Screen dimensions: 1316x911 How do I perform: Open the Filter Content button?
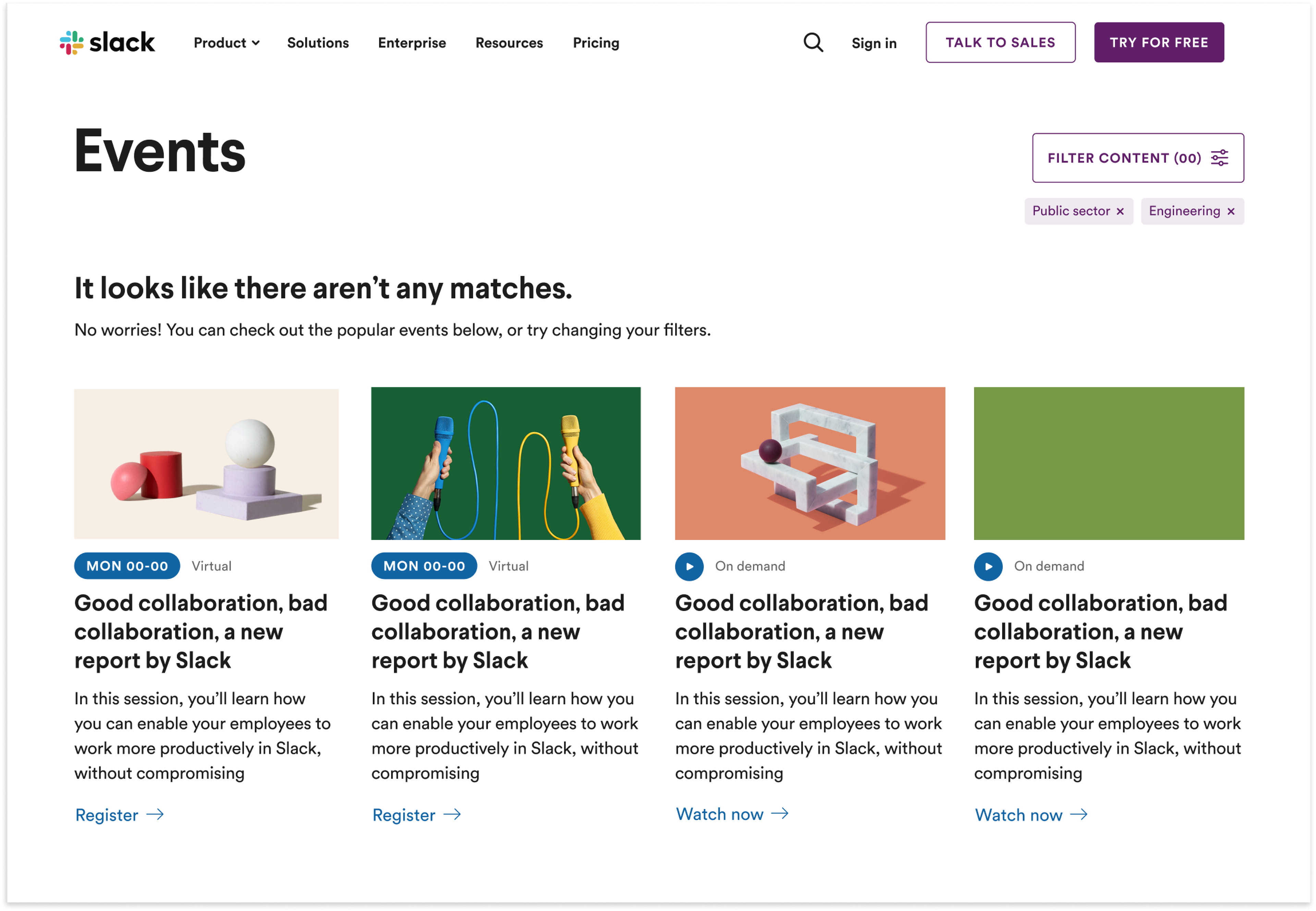coord(1138,158)
